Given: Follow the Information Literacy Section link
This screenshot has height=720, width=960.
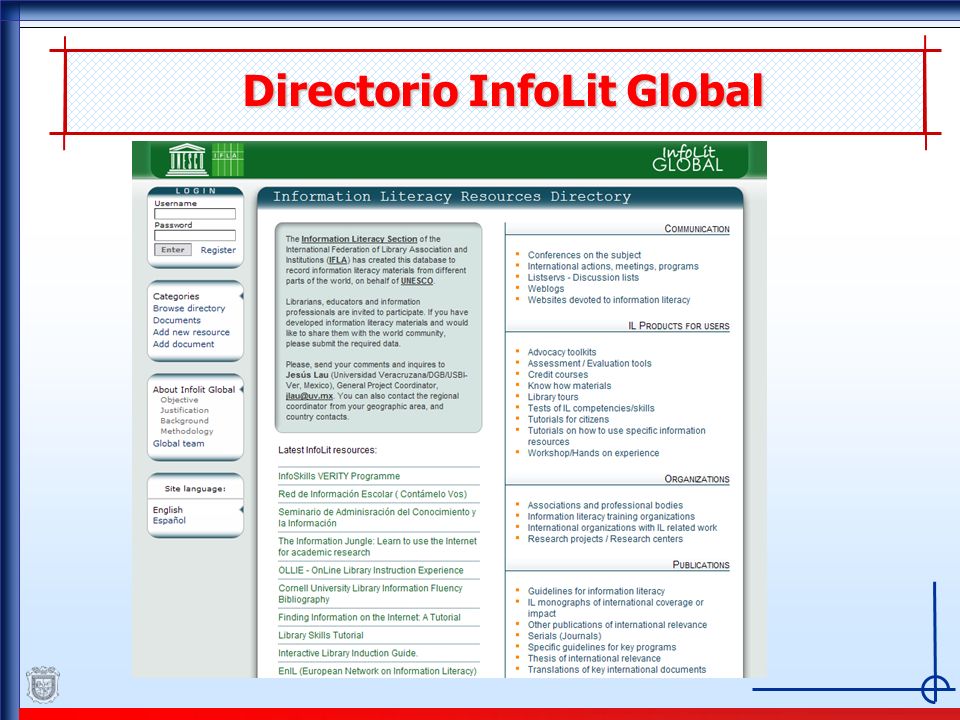Looking at the screenshot, I should [359, 239].
